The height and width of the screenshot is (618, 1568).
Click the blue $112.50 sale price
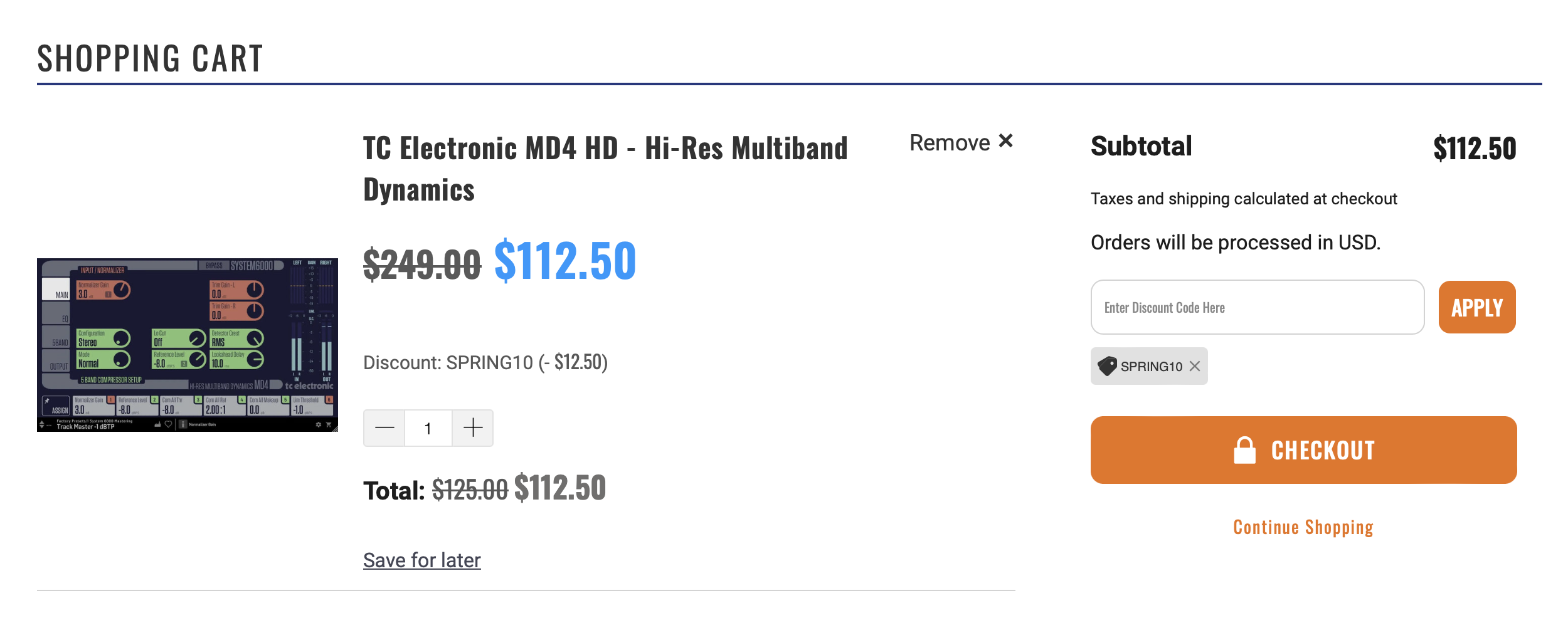(565, 261)
